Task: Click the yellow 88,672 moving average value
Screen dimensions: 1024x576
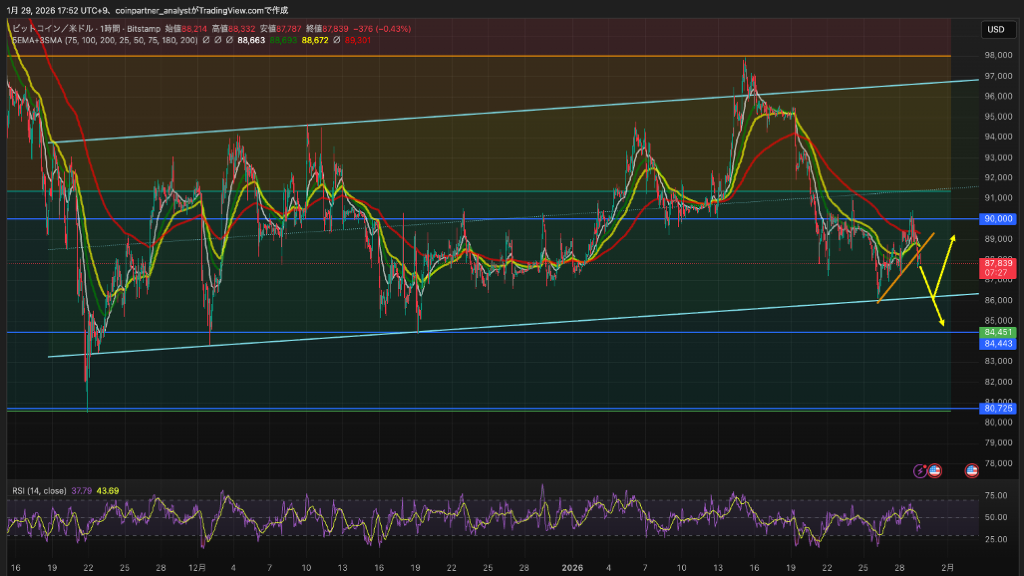Action: pyautogui.click(x=314, y=39)
